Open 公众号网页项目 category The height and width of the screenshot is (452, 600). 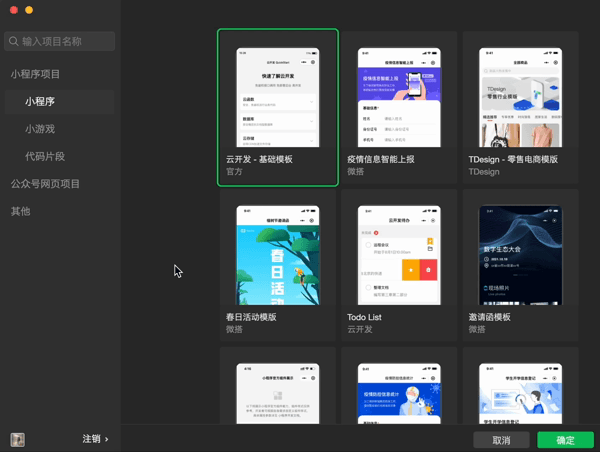[45, 184]
